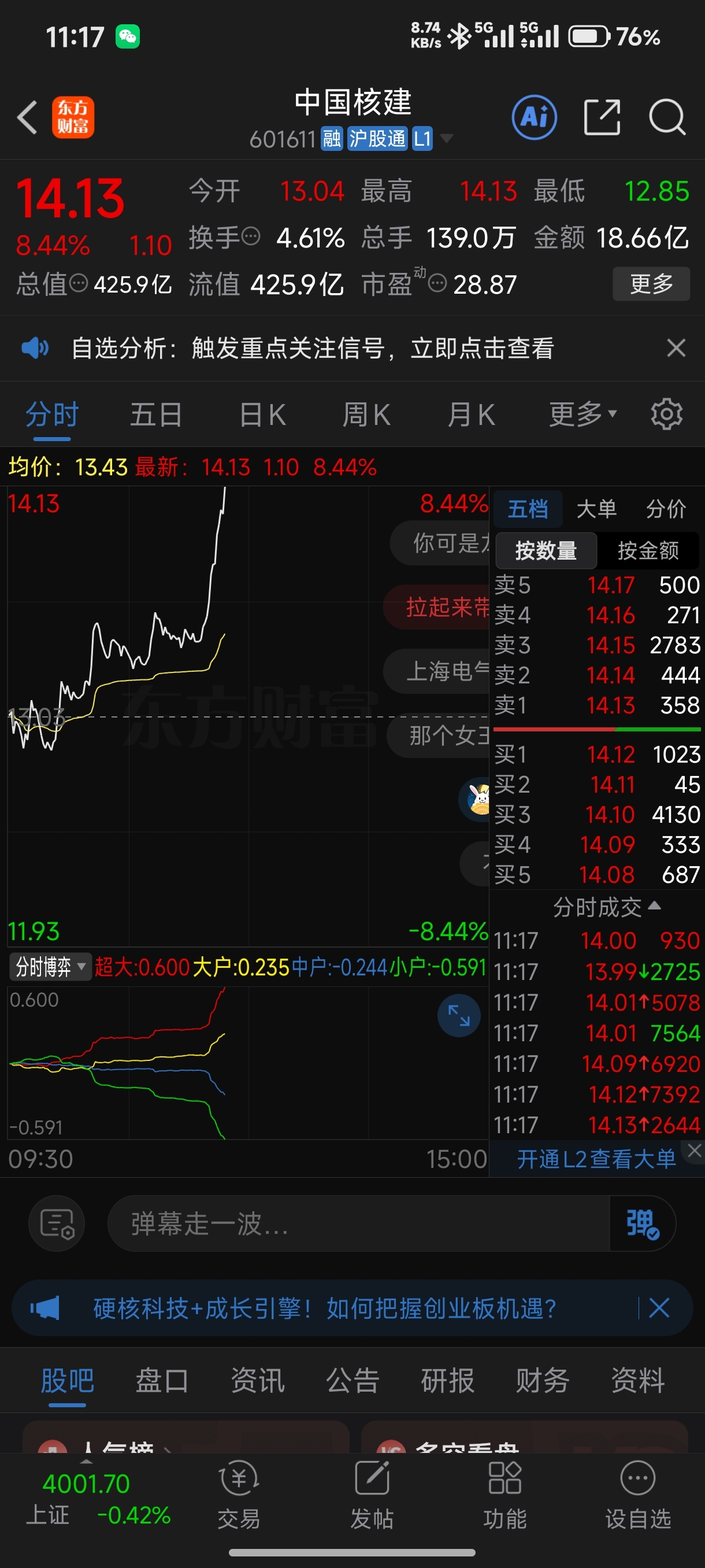Open the chart settings gear
This screenshot has height=1568, width=705.
click(x=667, y=415)
